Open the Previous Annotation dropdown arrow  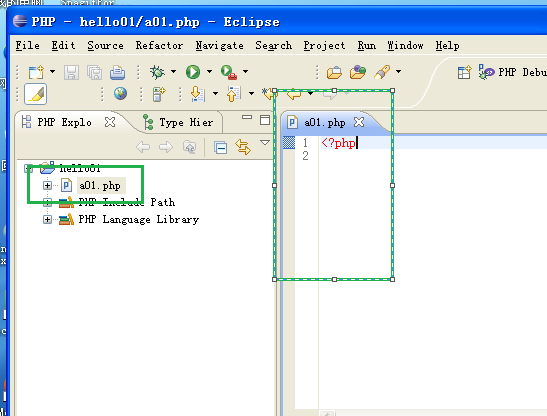tap(251, 94)
